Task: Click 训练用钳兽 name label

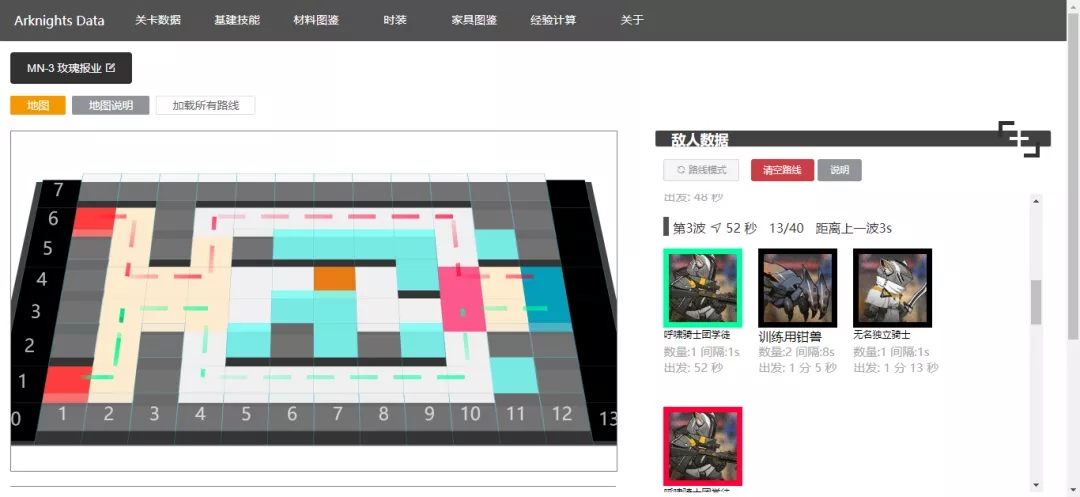Action: point(789,337)
